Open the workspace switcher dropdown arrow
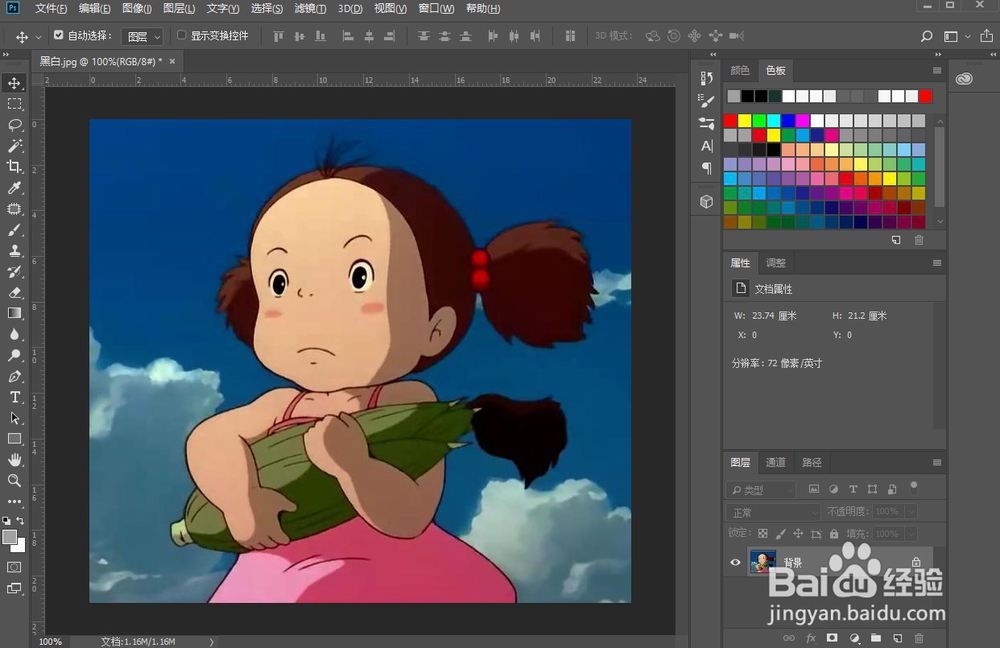This screenshot has height=648, width=1000. click(968, 37)
